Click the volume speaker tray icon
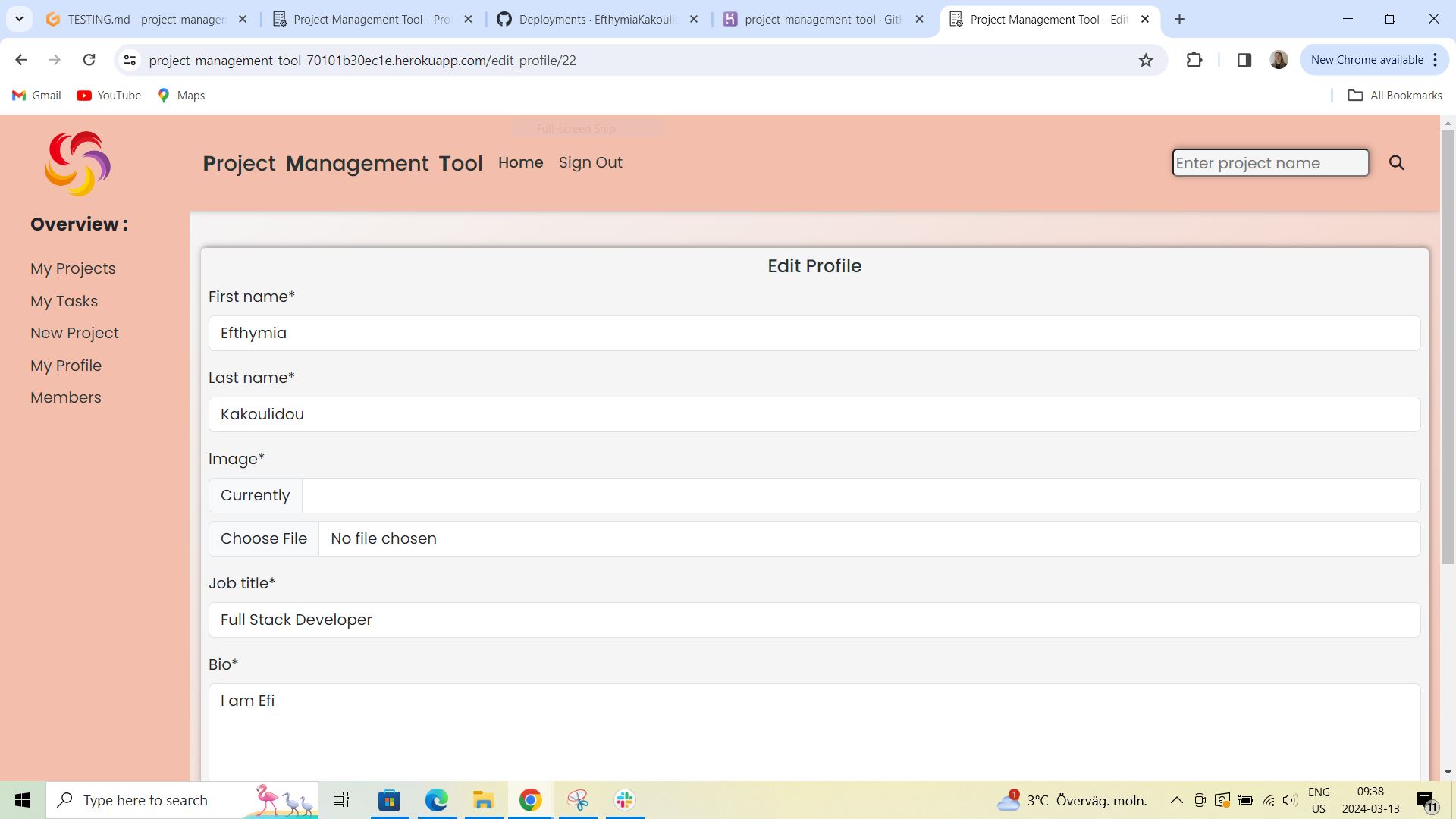Screen dimensions: 1456x819 pos(1289,800)
